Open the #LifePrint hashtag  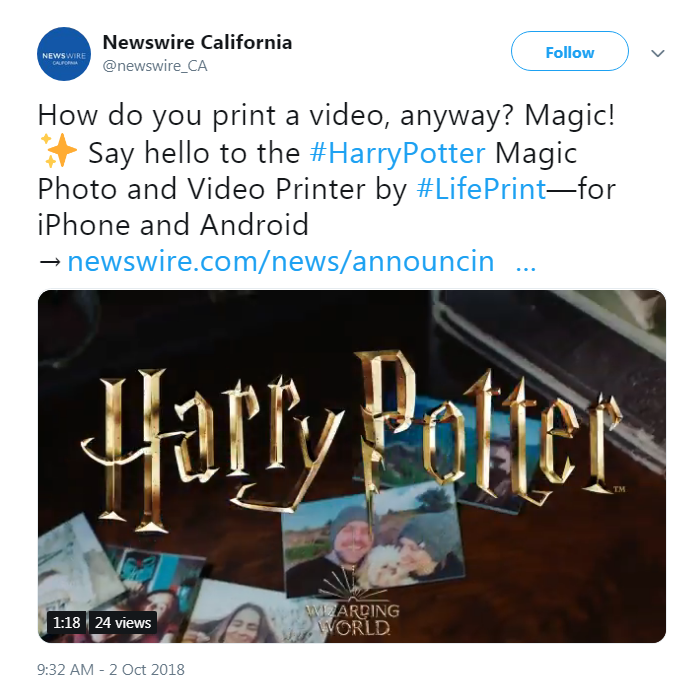[x=481, y=189]
